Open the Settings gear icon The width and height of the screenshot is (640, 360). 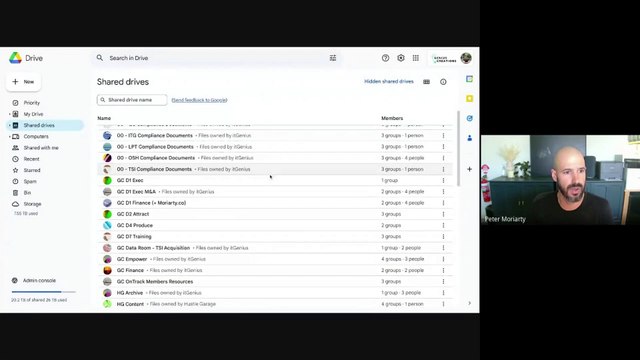(401, 58)
